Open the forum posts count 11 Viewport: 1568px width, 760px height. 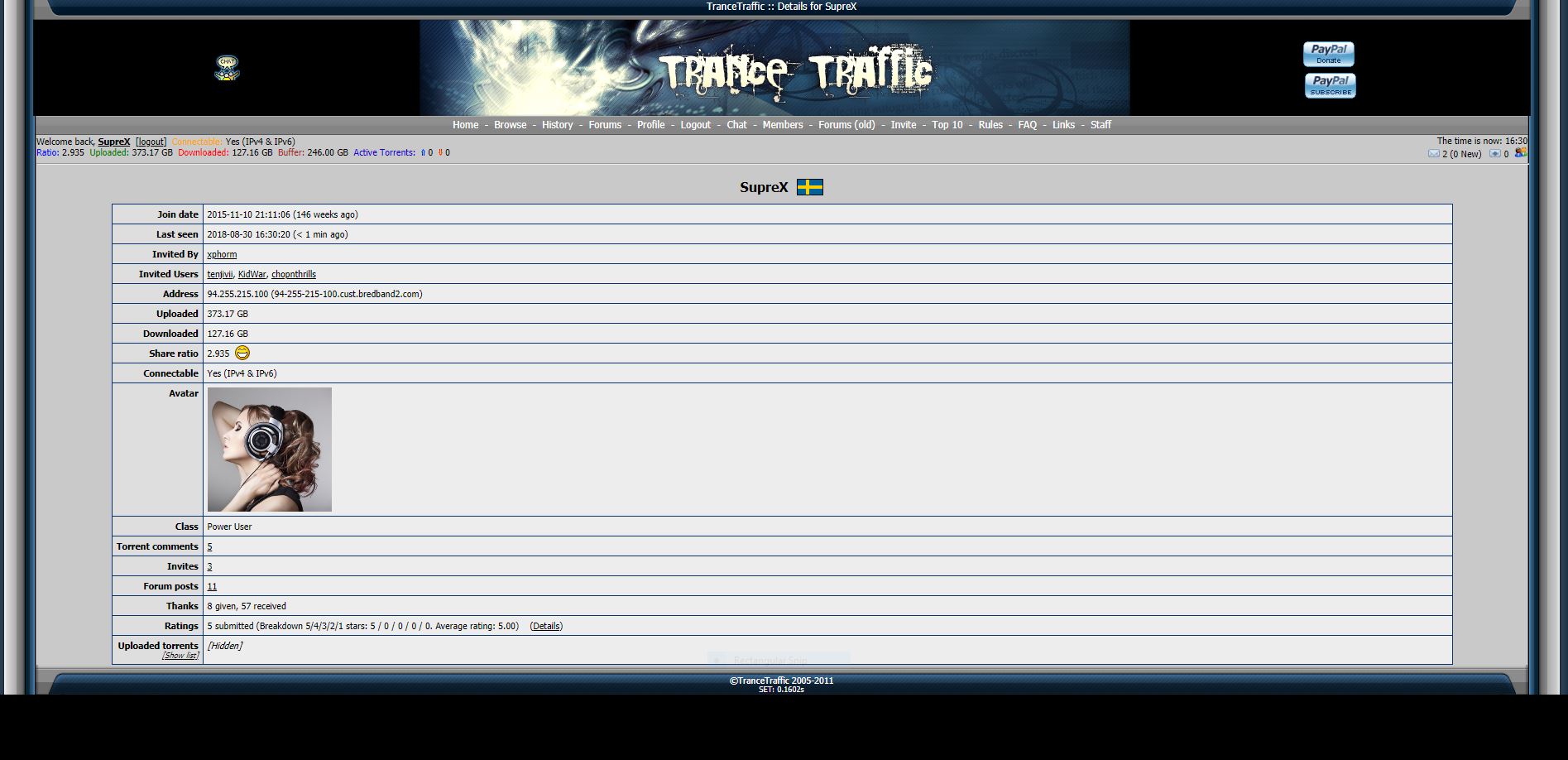click(212, 586)
